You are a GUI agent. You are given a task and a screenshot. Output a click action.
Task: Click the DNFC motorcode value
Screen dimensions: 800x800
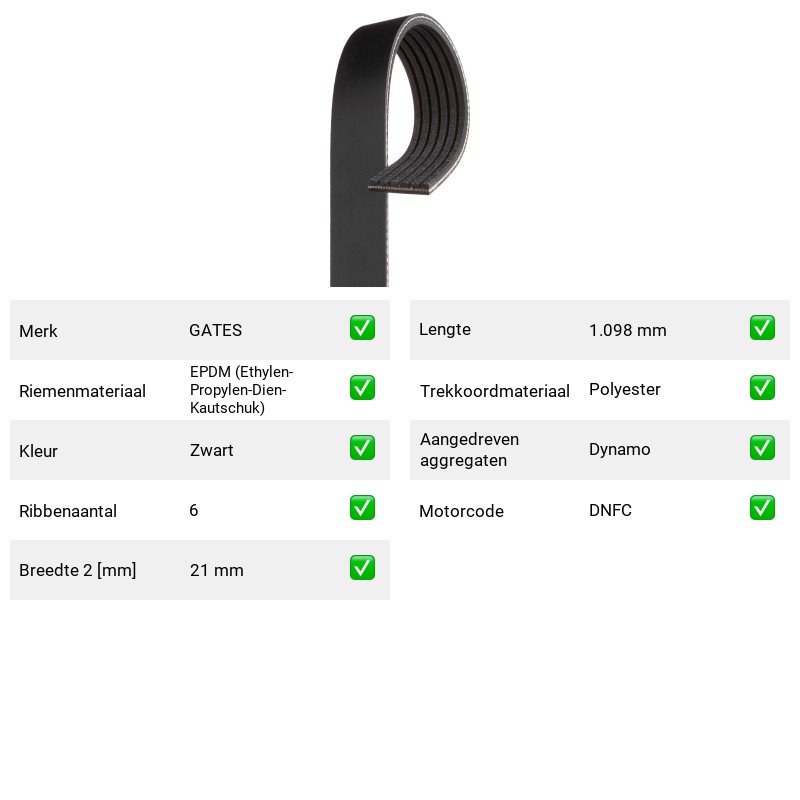[610, 510]
